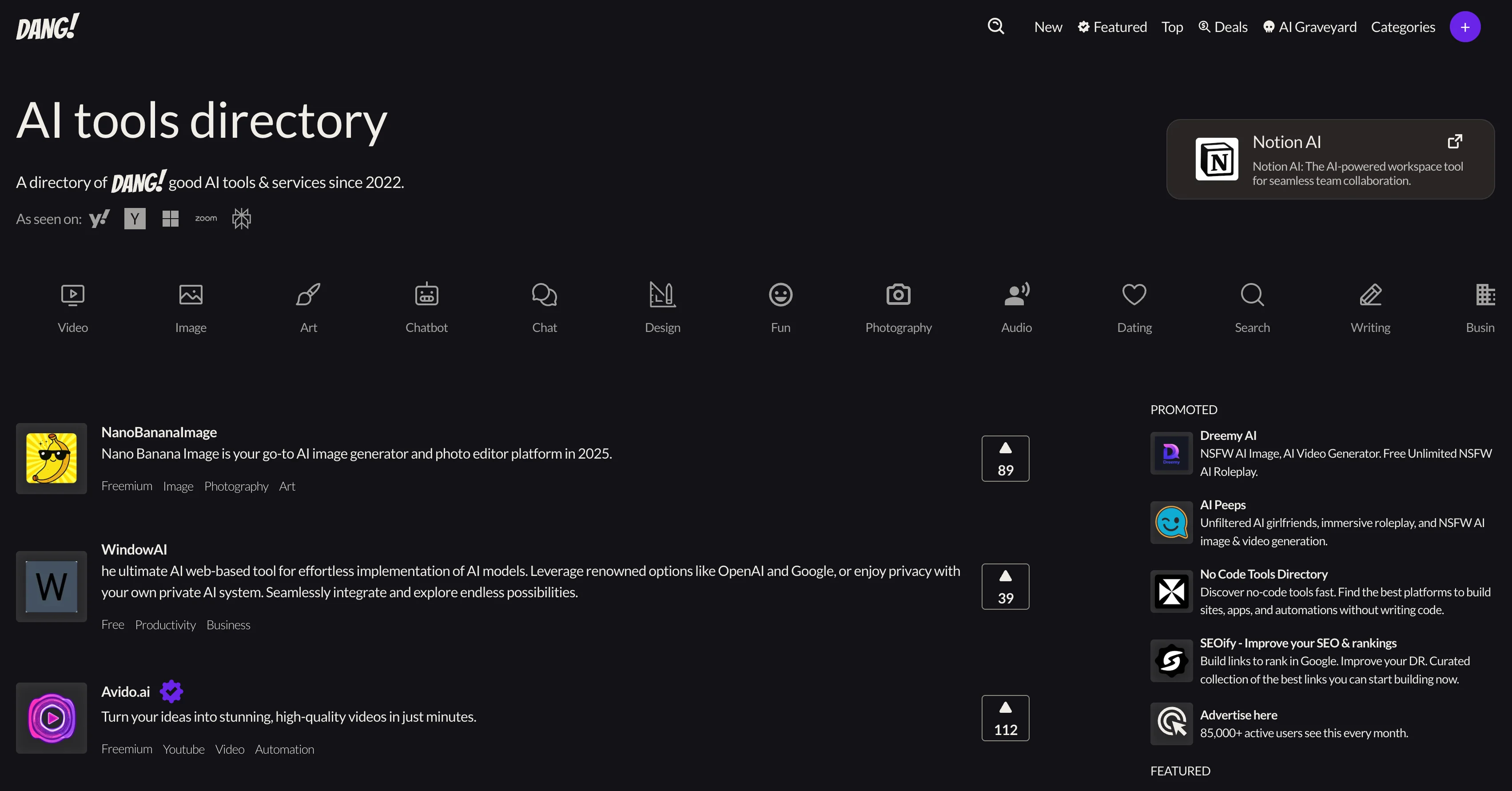This screenshot has height=791, width=1512.
Task: Open the Featured menu item
Action: pos(1112,27)
